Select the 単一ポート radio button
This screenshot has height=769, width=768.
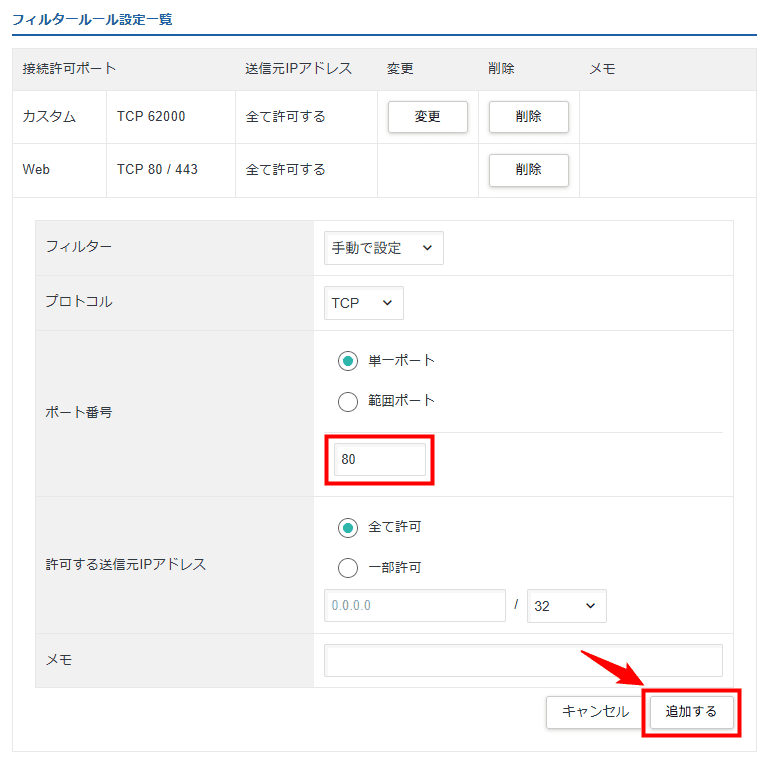click(x=348, y=361)
